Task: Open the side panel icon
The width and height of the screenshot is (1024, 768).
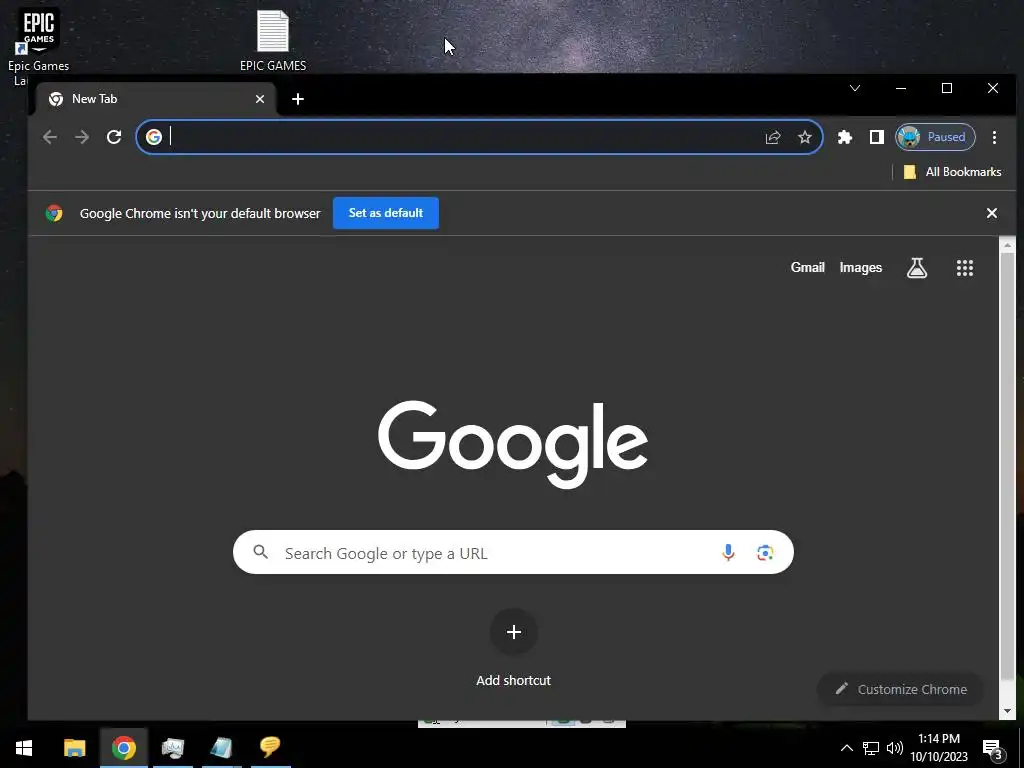Action: (876, 137)
